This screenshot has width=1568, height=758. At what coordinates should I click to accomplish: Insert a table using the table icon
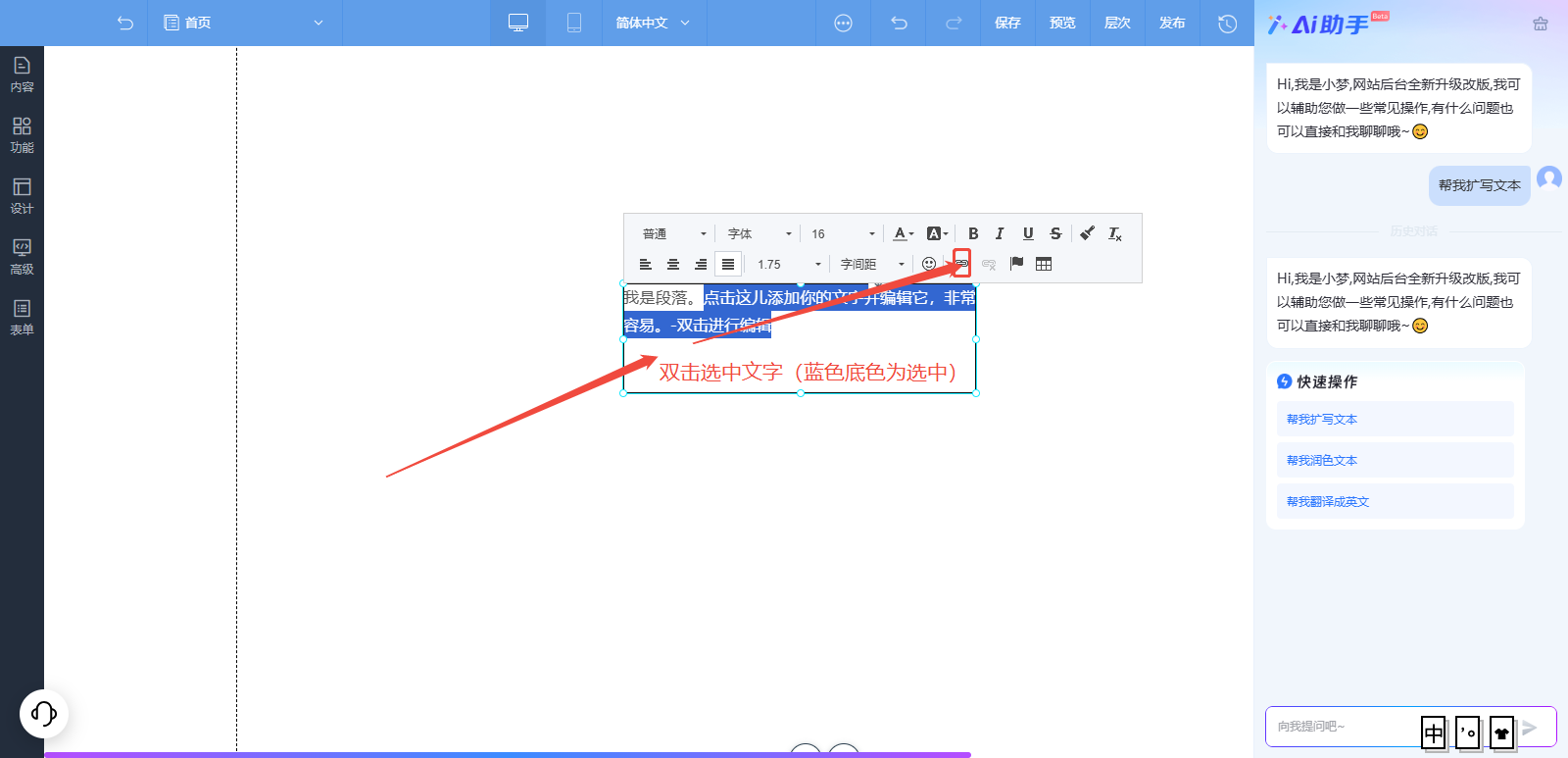coord(1044,264)
